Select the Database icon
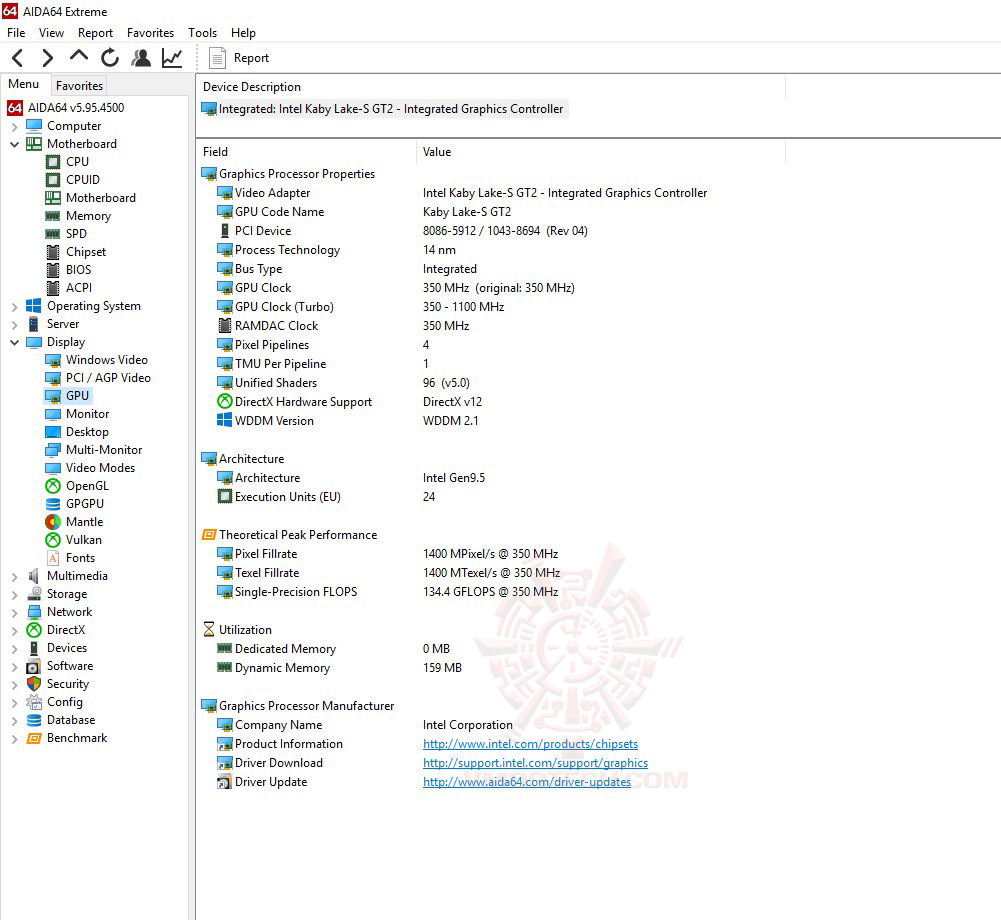Viewport: 1001px width, 920px height. (34, 720)
